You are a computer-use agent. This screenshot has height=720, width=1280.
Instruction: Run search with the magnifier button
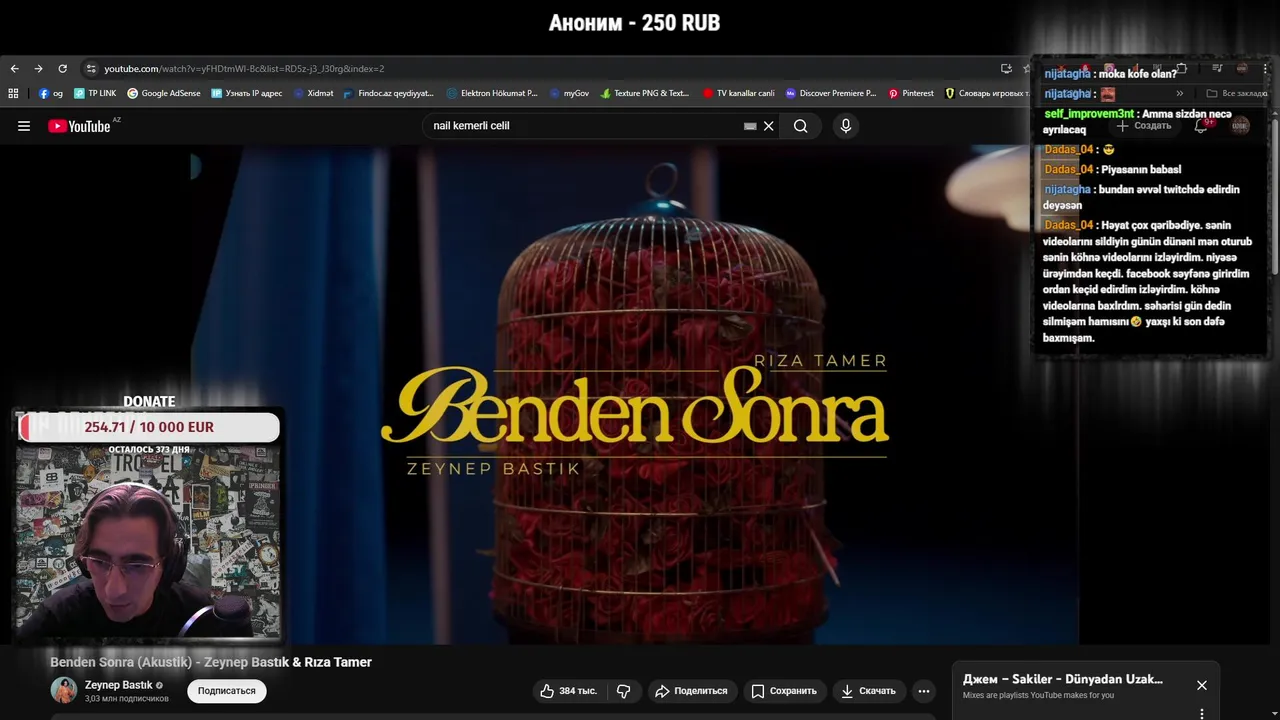click(801, 126)
